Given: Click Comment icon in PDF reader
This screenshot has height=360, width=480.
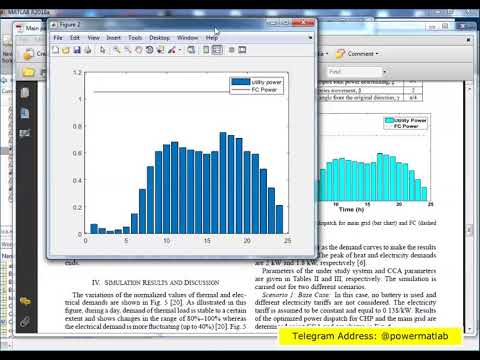Looking at the screenshot, I should coord(340,53).
